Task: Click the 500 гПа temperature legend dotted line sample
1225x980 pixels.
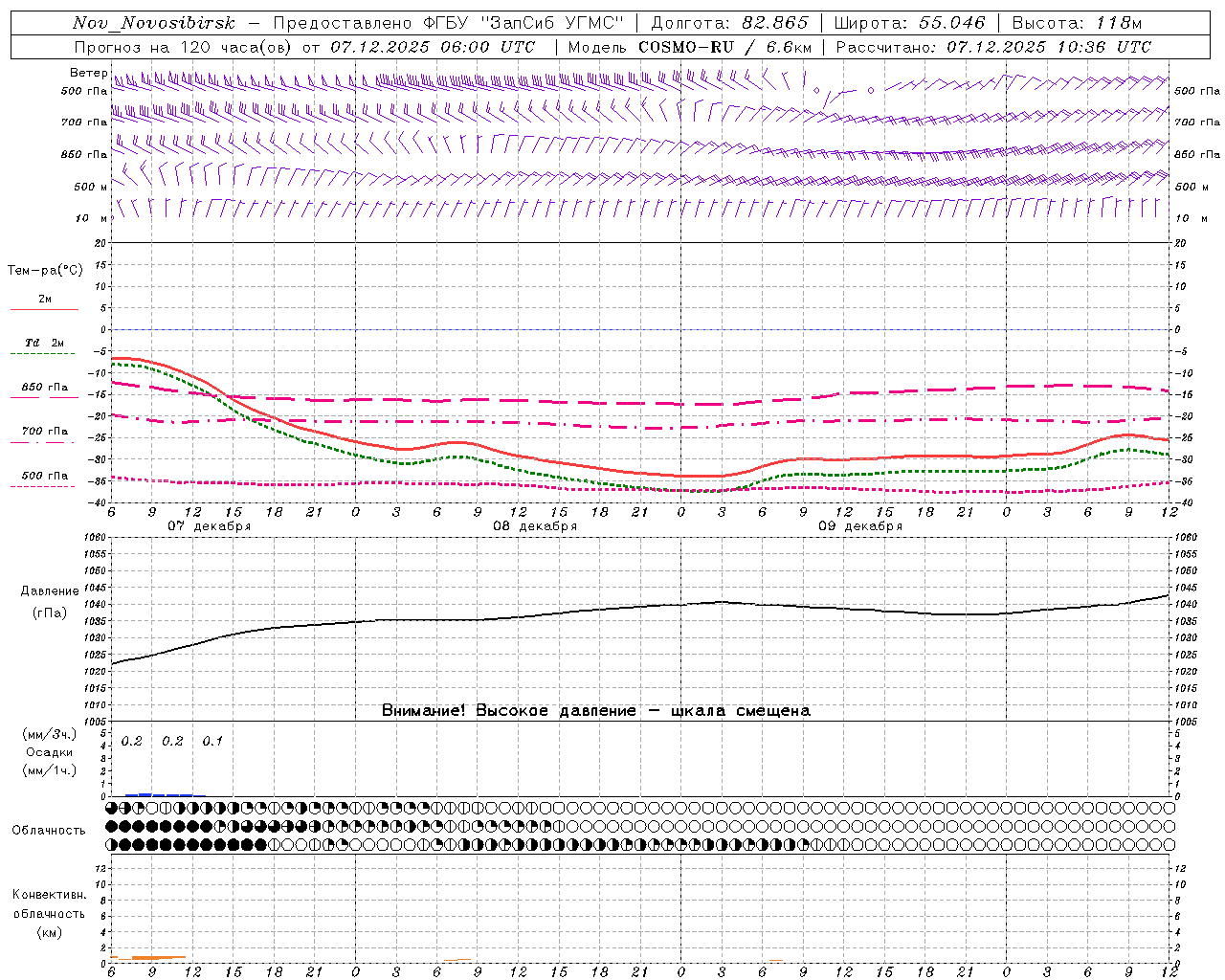Action: 42,487
